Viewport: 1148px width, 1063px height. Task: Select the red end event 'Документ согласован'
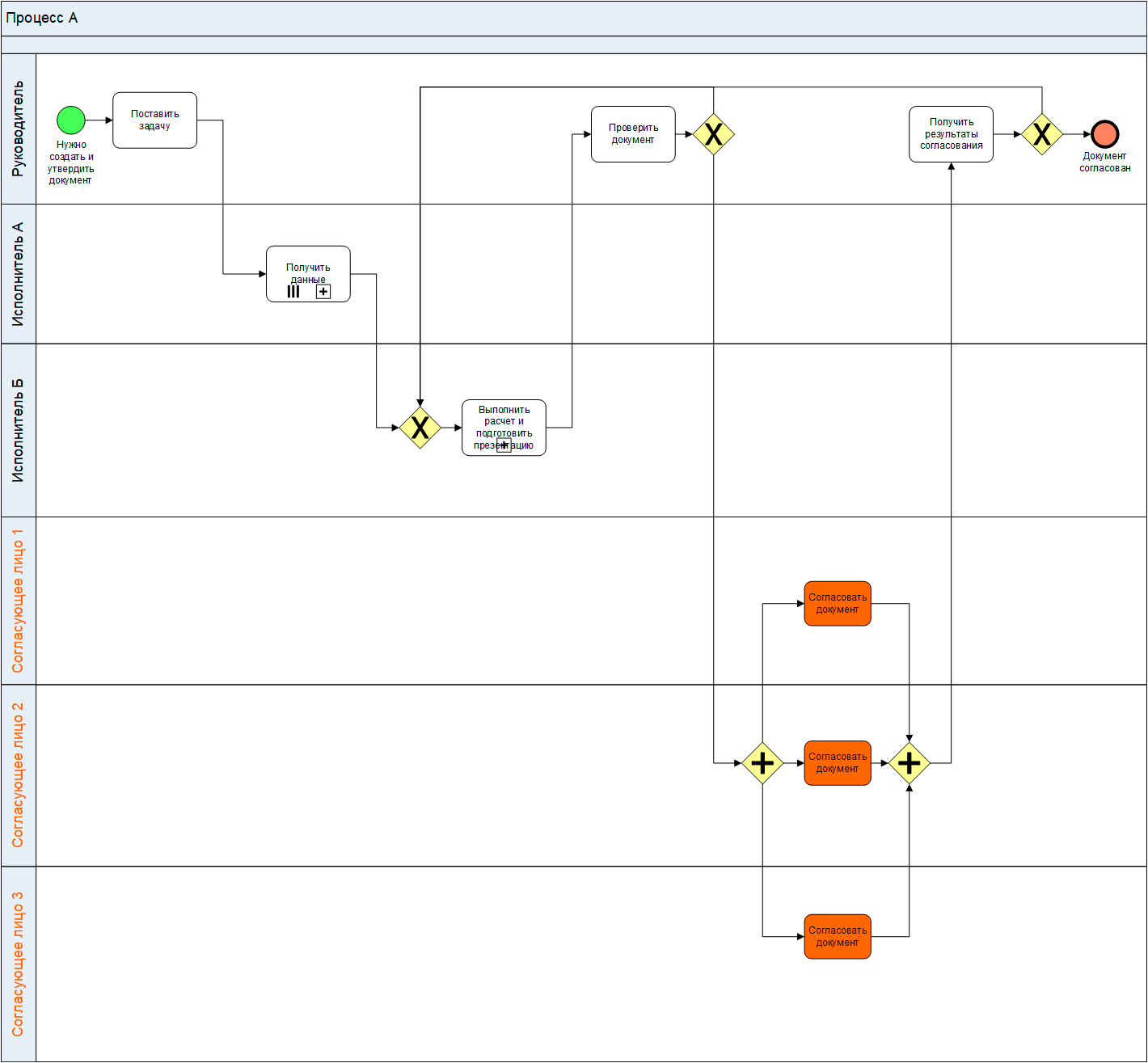(x=1104, y=134)
